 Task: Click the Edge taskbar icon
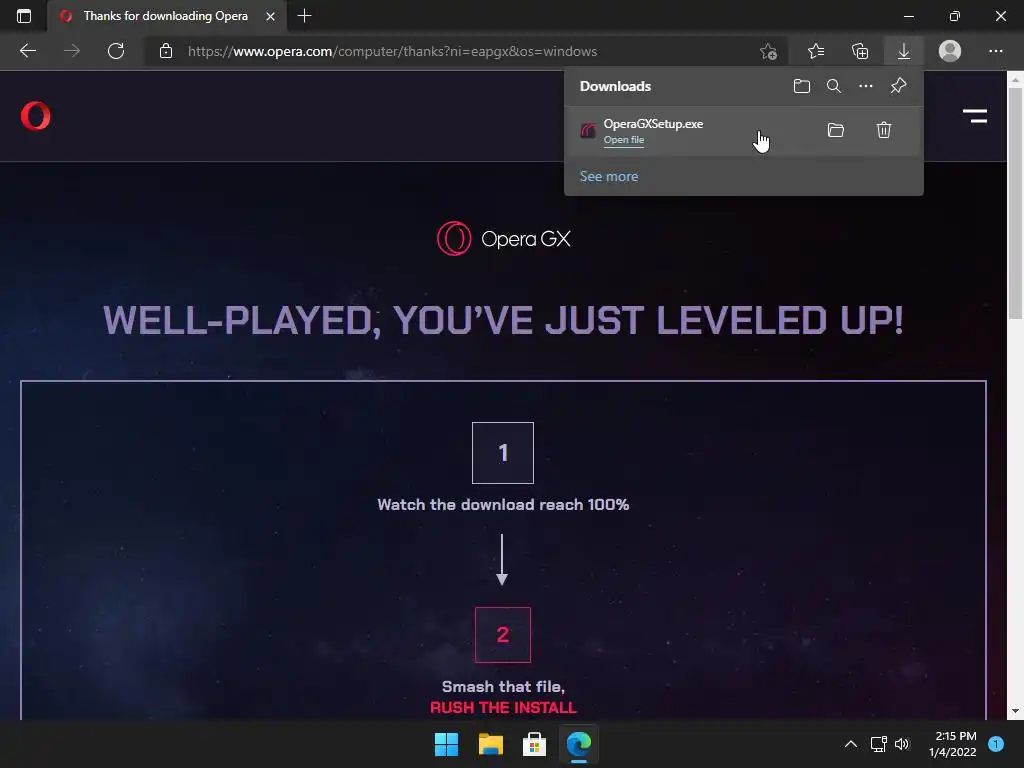point(579,744)
